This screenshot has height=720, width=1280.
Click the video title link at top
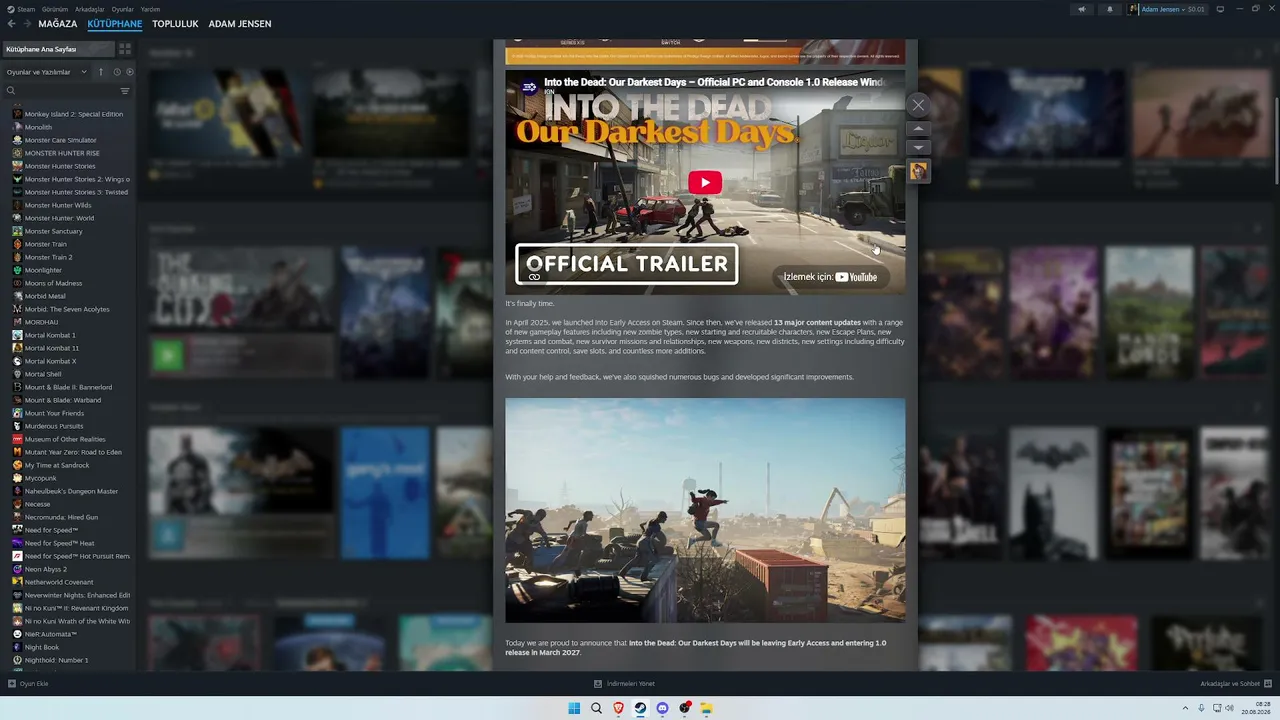tap(713, 82)
